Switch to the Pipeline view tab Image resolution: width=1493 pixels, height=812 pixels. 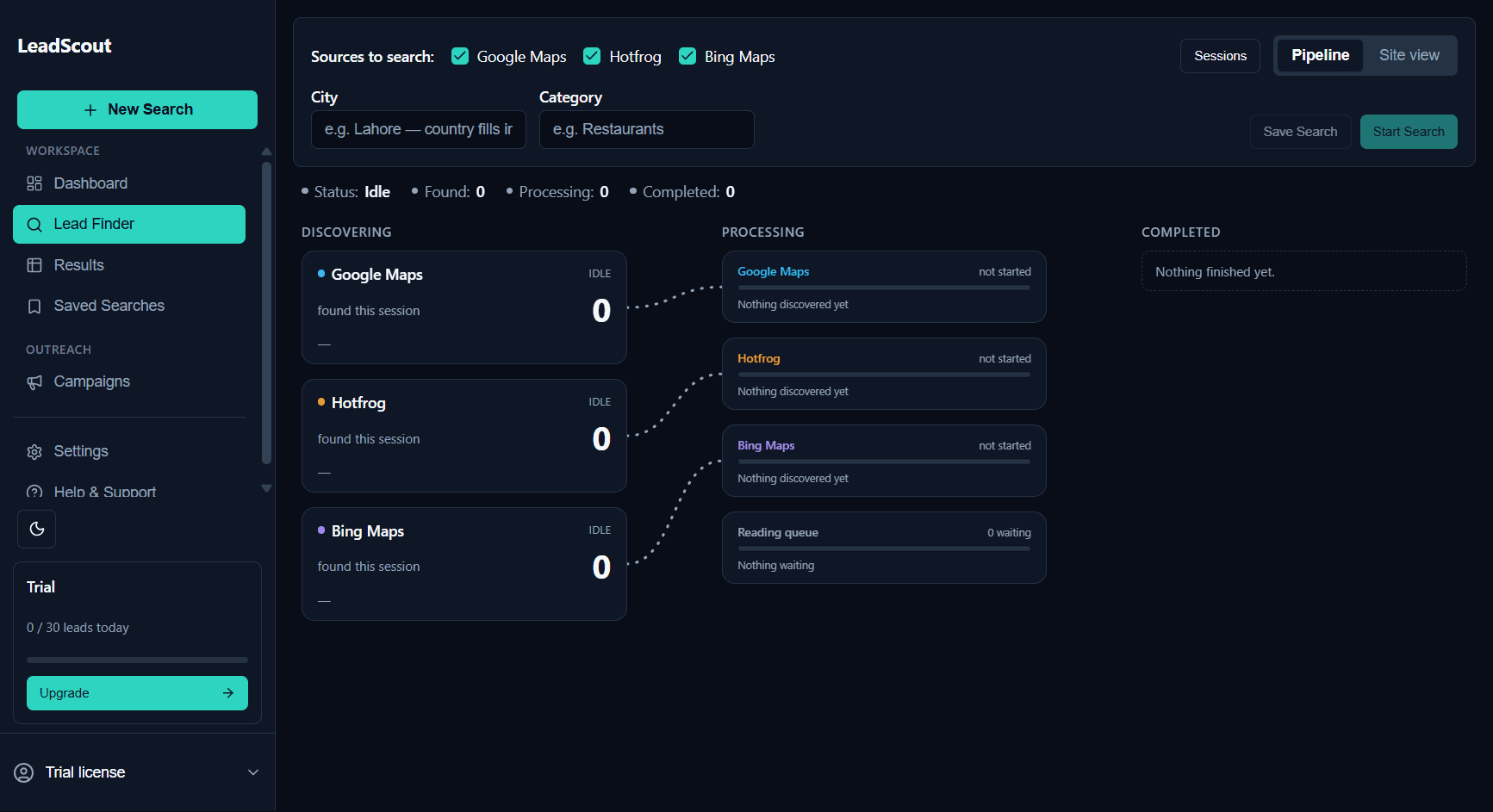[1320, 55]
